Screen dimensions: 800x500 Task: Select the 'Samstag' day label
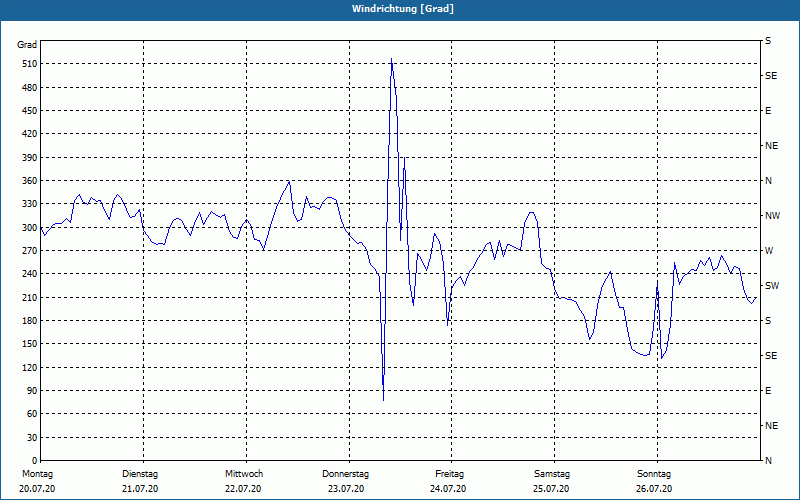[x=552, y=474]
